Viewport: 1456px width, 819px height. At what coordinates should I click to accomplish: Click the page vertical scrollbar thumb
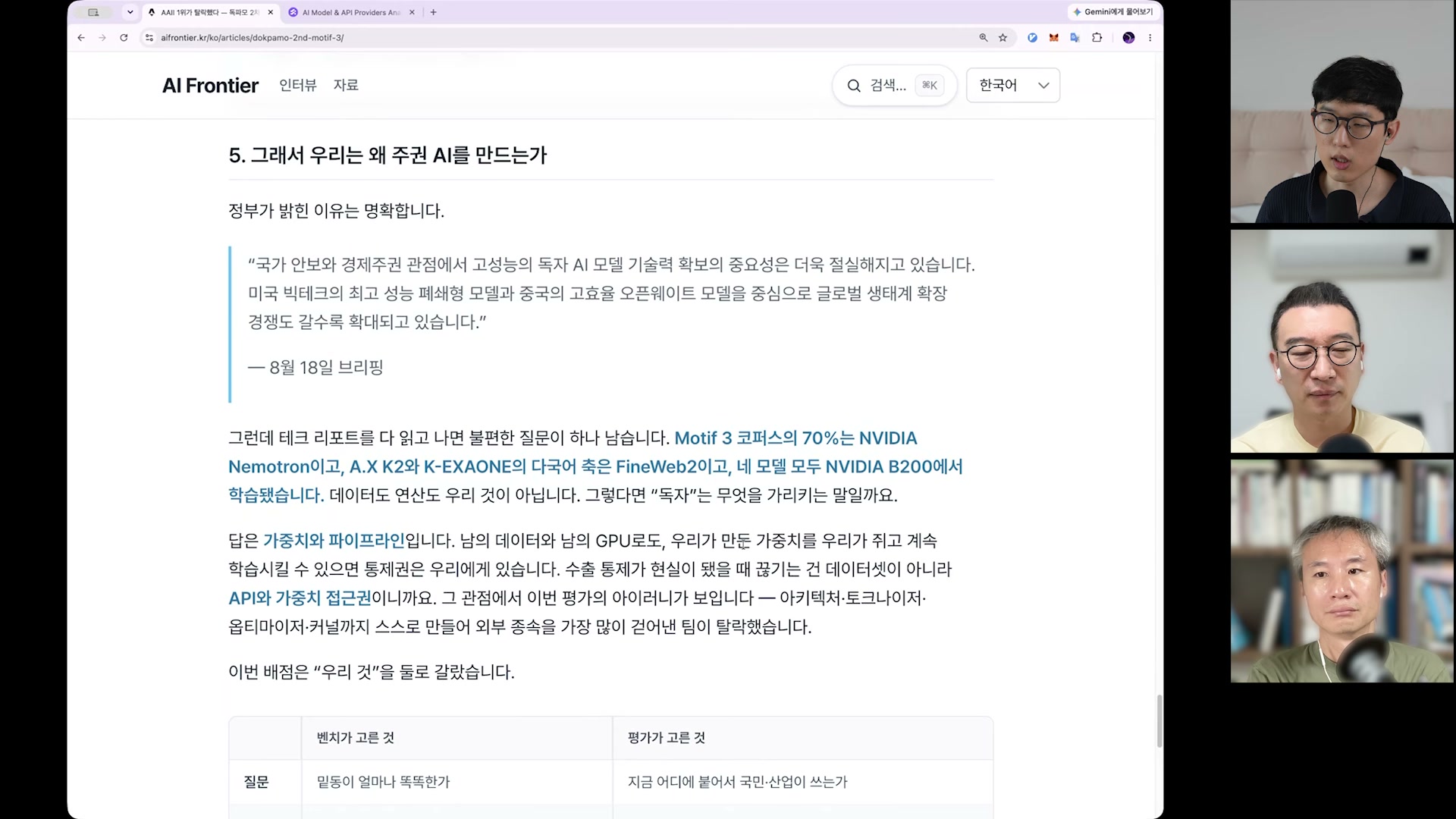[x=1159, y=720]
